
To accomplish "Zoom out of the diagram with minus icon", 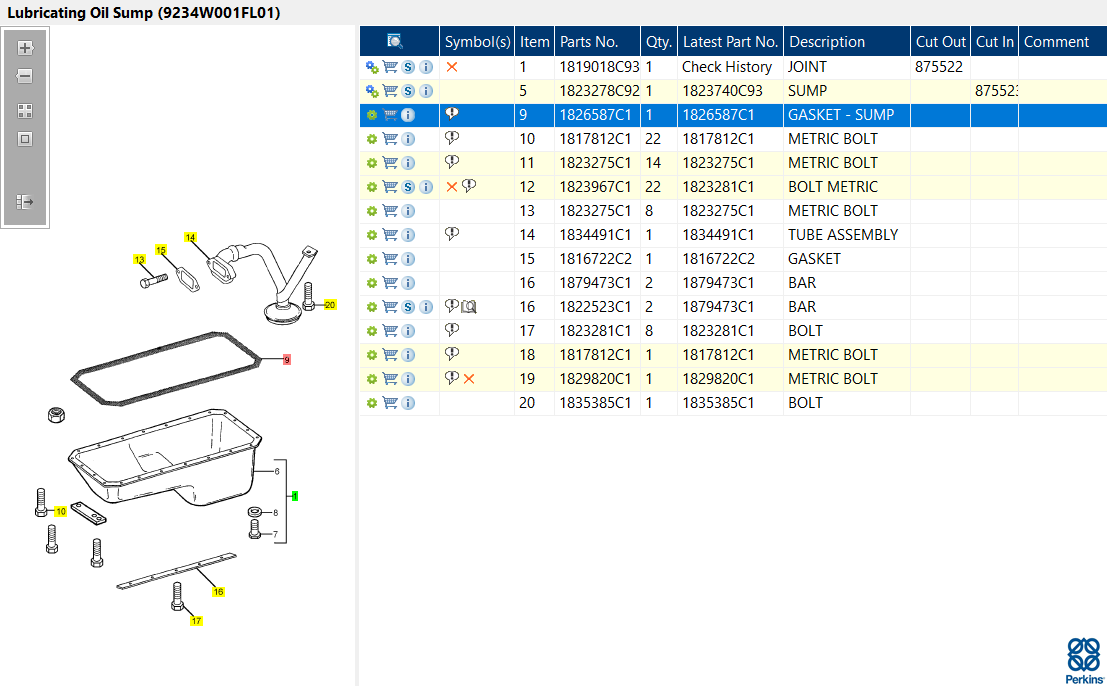I will pos(25,76).
